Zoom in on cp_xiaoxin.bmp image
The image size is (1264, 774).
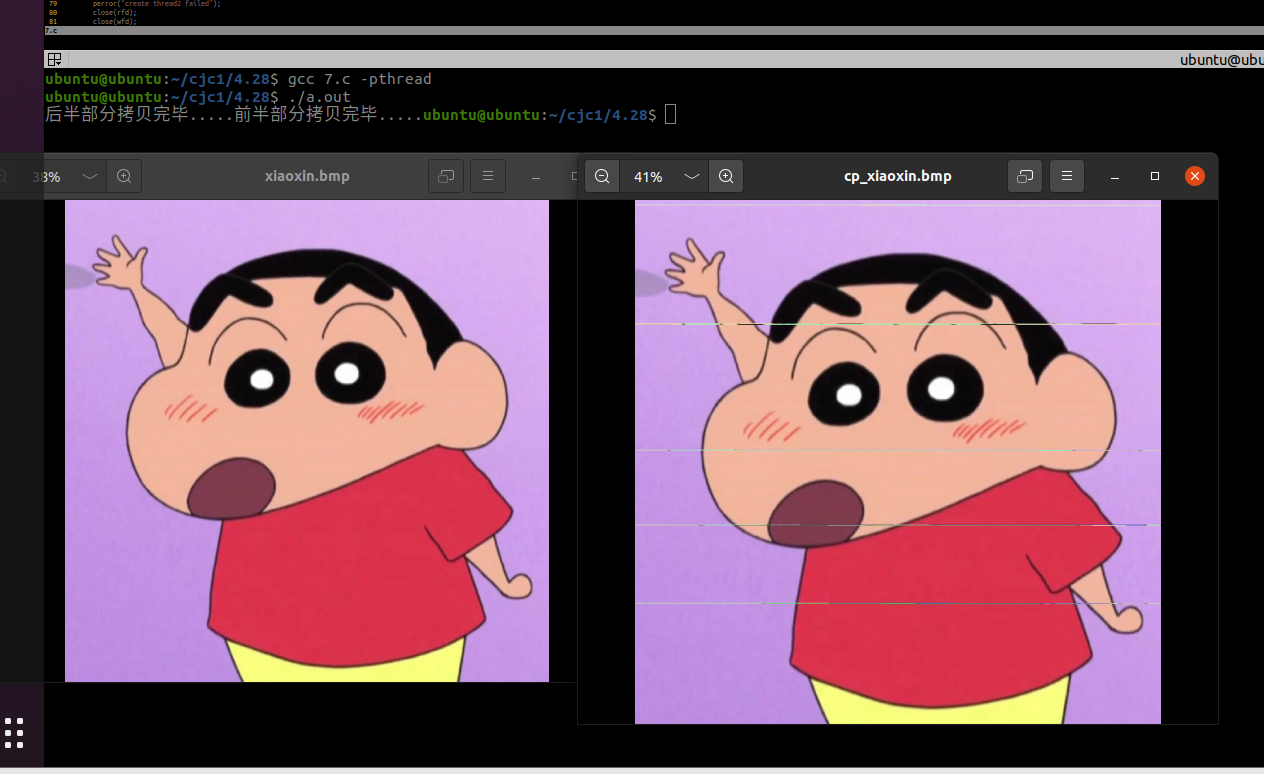(x=726, y=176)
